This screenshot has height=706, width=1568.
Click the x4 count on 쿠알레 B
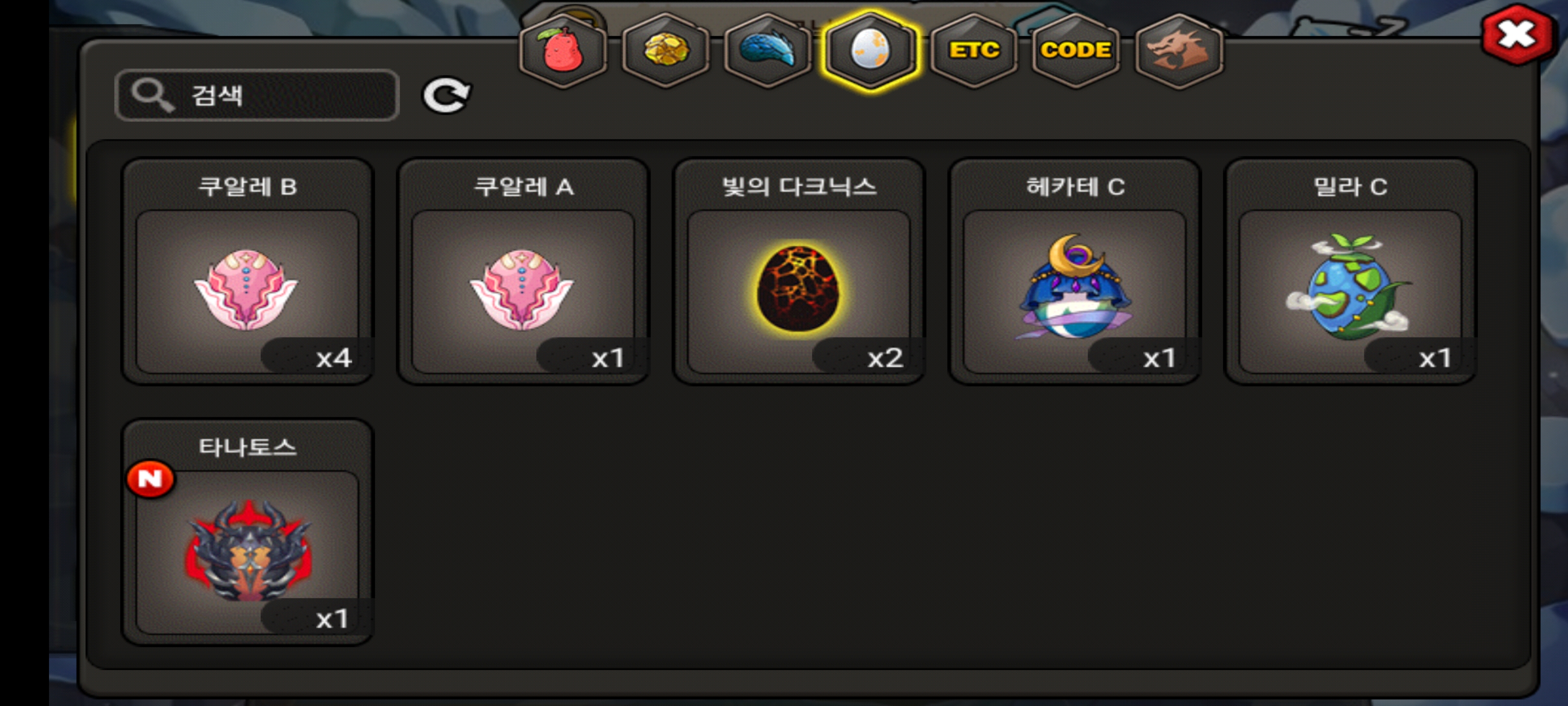[x=333, y=357]
